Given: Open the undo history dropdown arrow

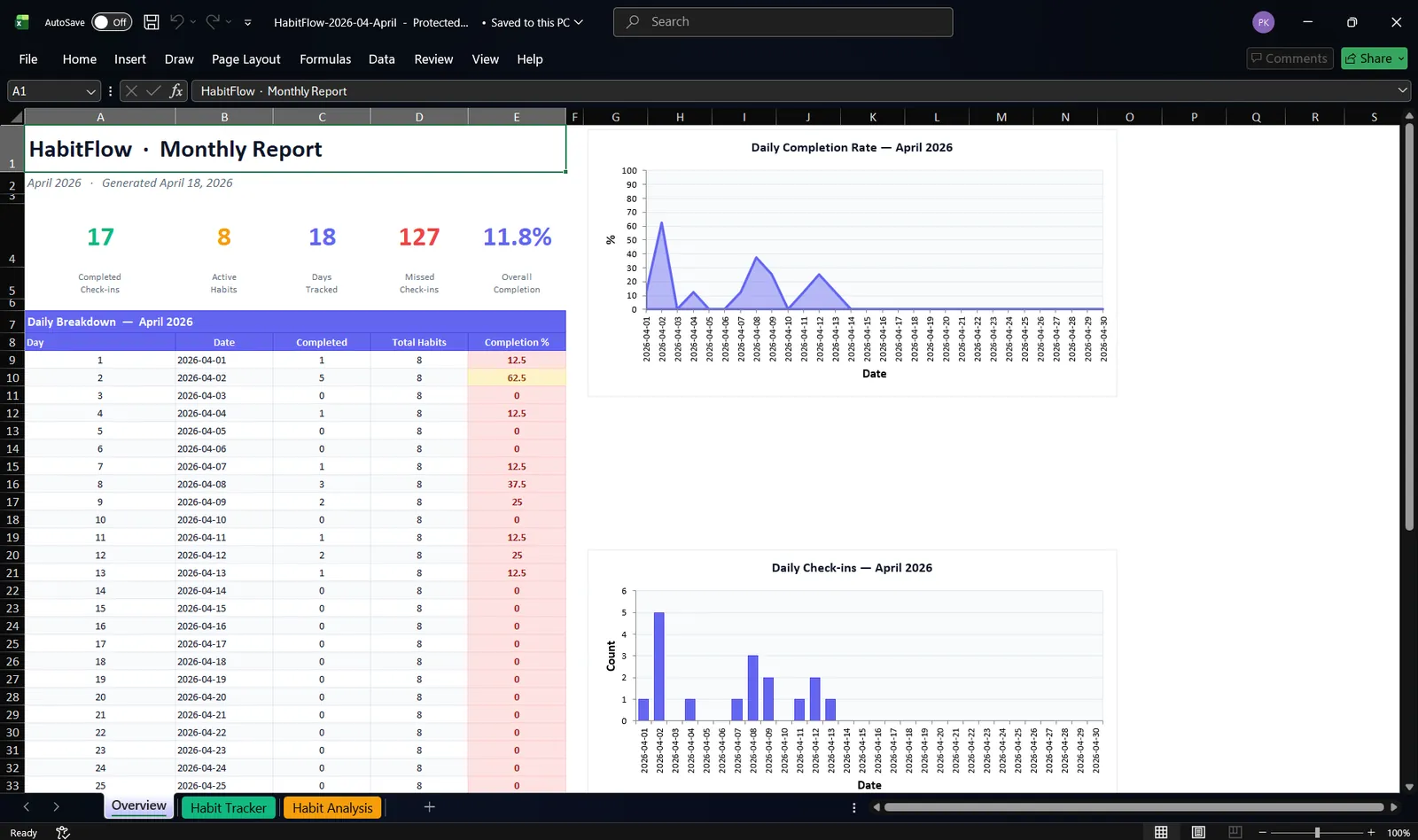Looking at the screenshot, I should [193, 22].
